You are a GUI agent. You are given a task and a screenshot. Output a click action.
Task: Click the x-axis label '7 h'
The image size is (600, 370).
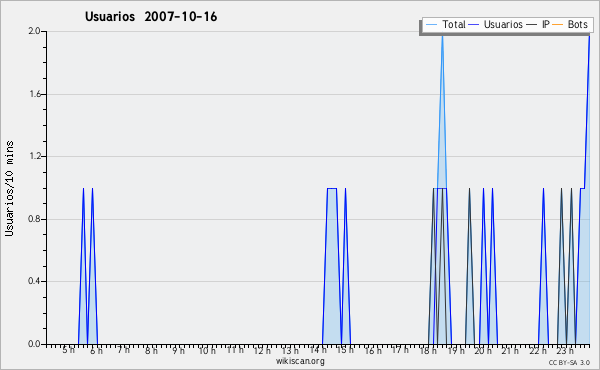point(124,350)
